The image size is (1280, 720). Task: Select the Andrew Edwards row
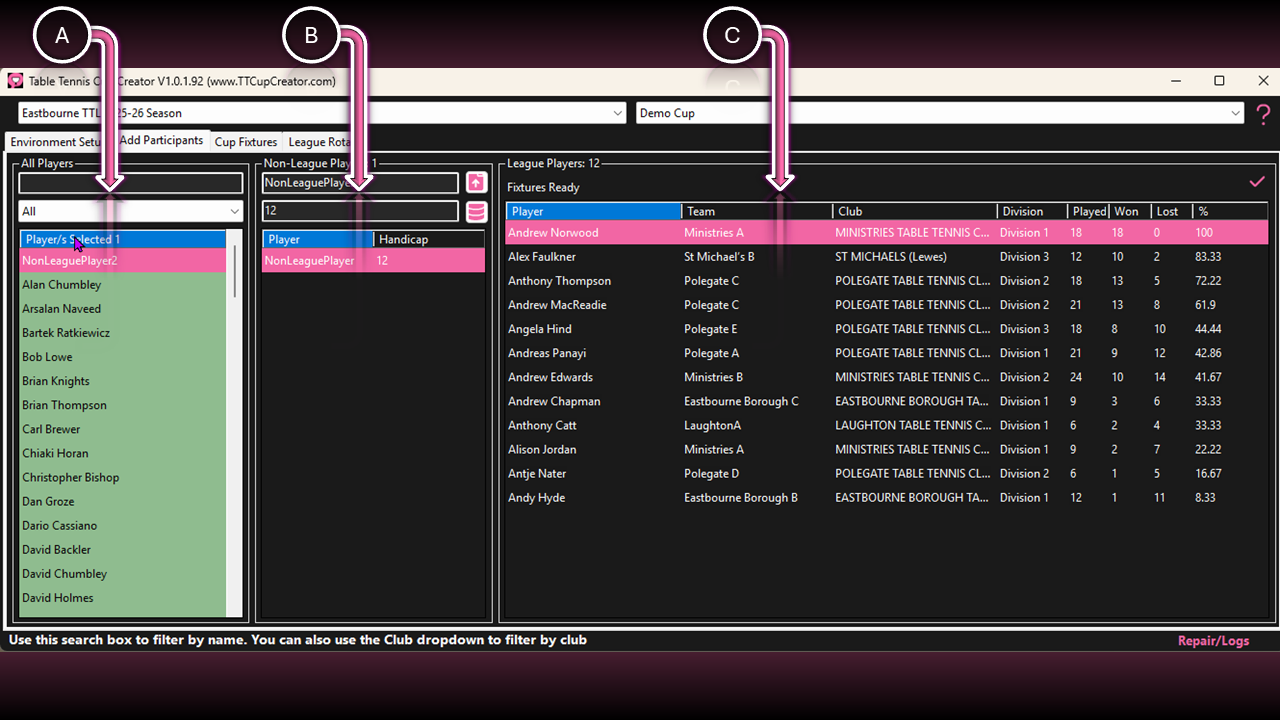click(887, 377)
